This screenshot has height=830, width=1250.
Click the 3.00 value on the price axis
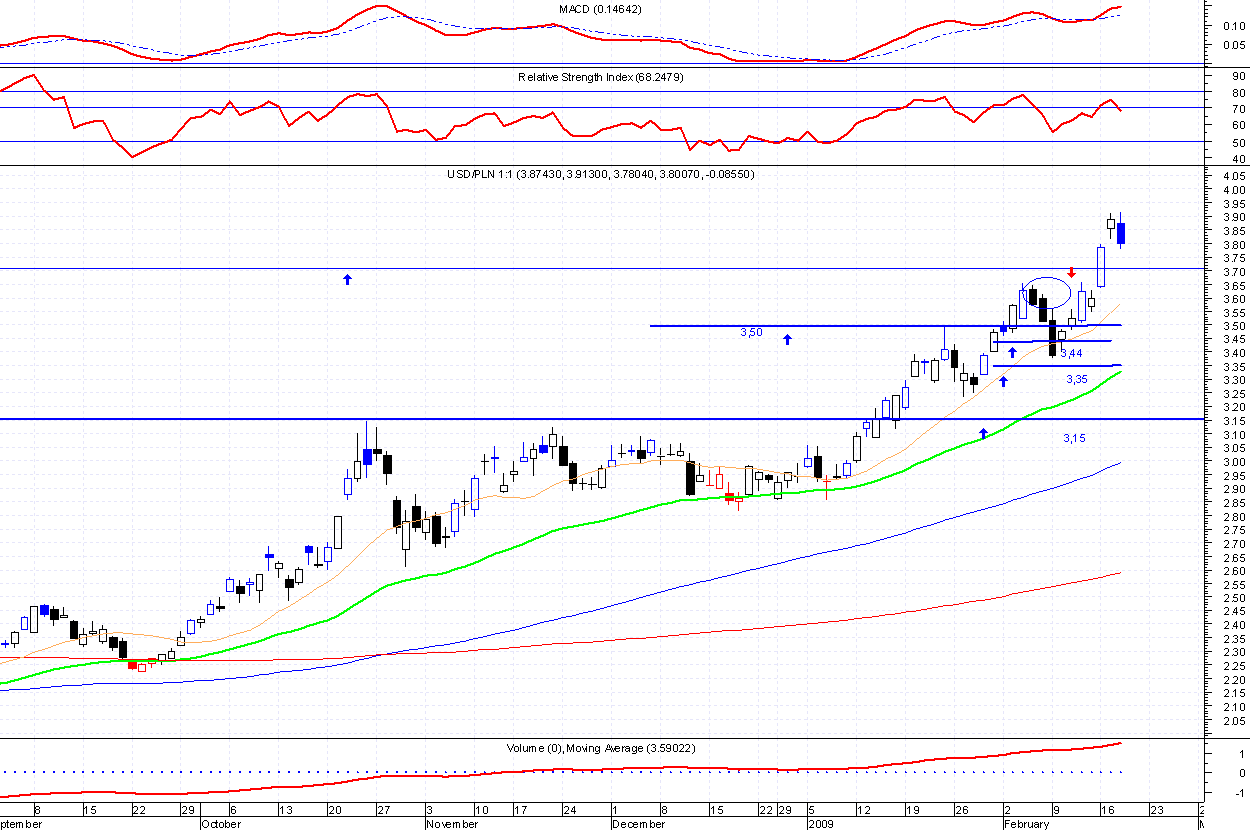(x=1233, y=463)
